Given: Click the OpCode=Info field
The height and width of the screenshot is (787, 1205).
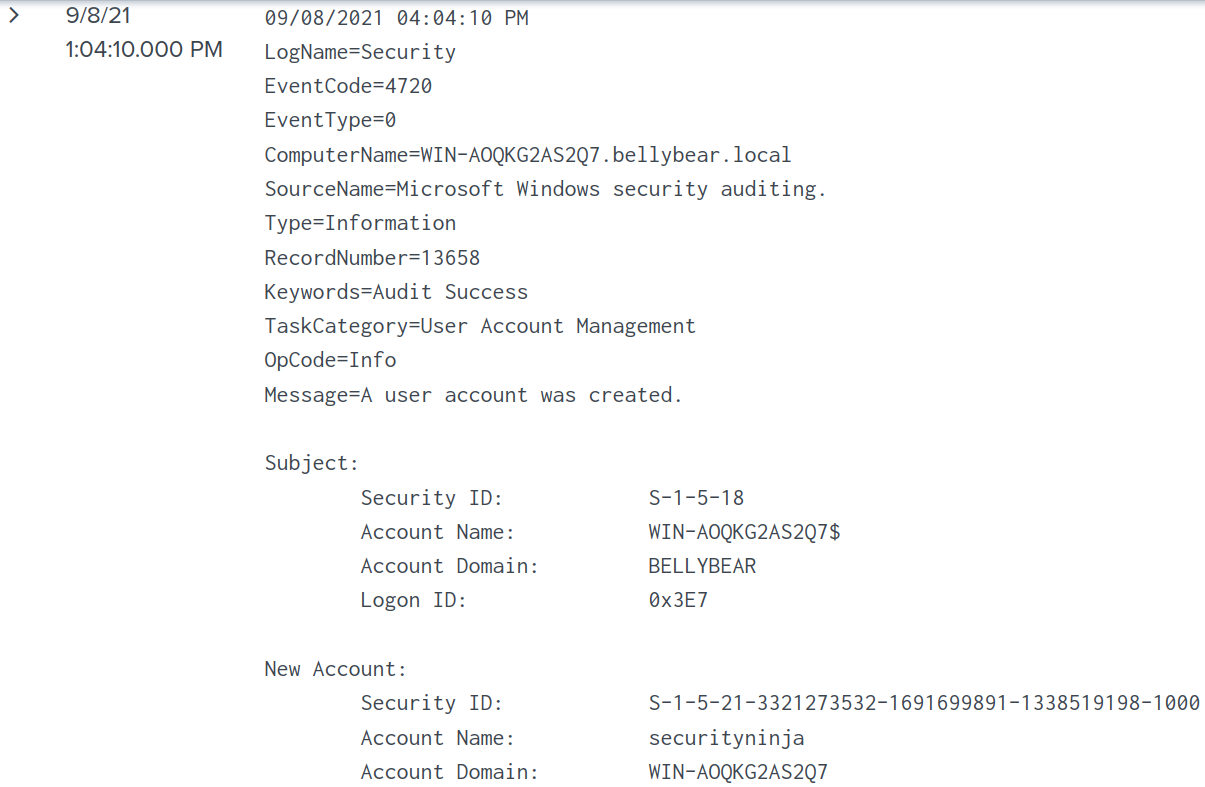Looking at the screenshot, I should [330, 360].
